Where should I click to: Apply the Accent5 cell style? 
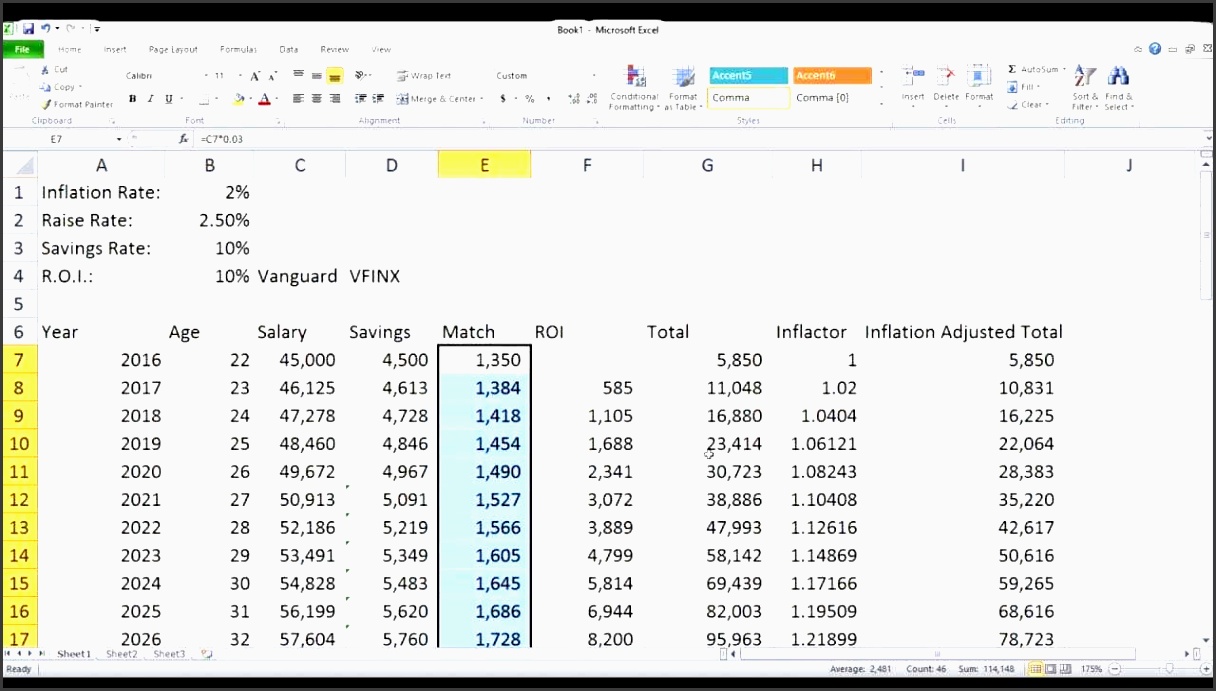pos(749,76)
